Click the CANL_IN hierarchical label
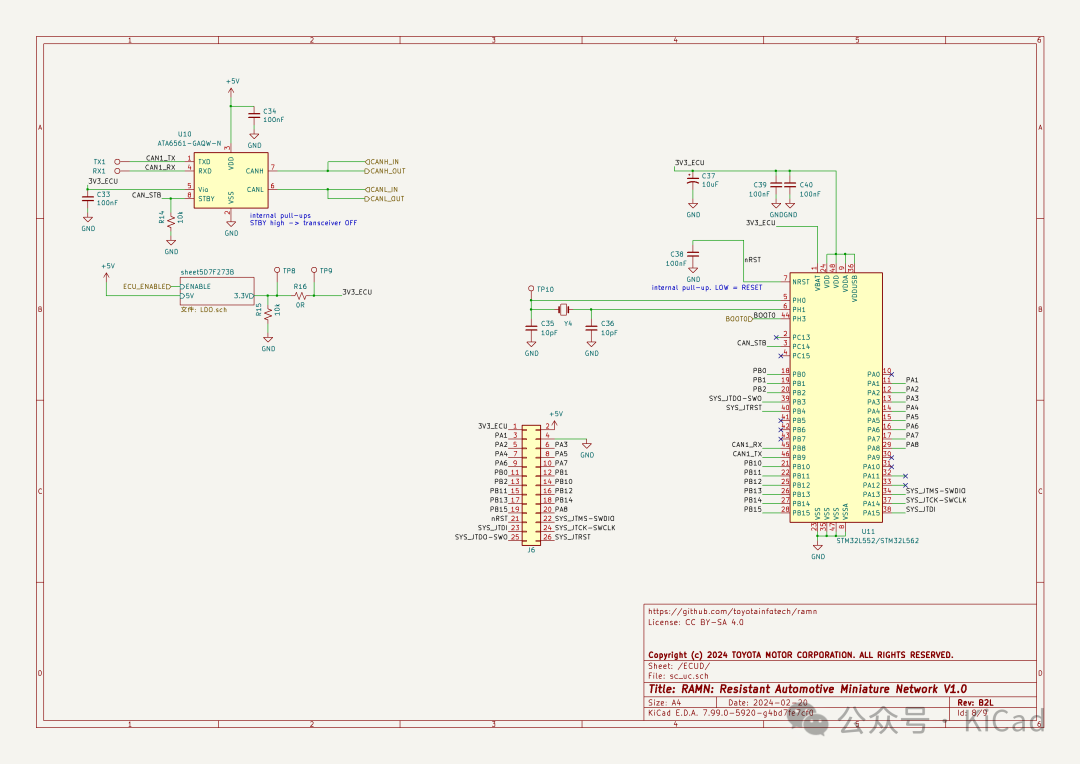This screenshot has height=764, width=1080. [x=382, y=189]
